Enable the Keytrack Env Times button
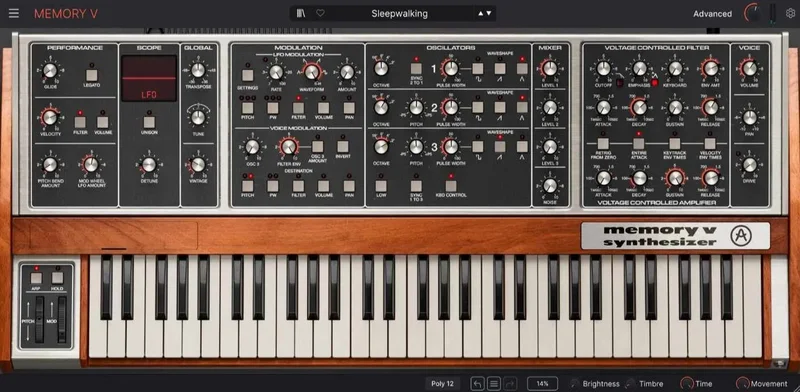This screenshot has width=800, height=392. point(674,144)
